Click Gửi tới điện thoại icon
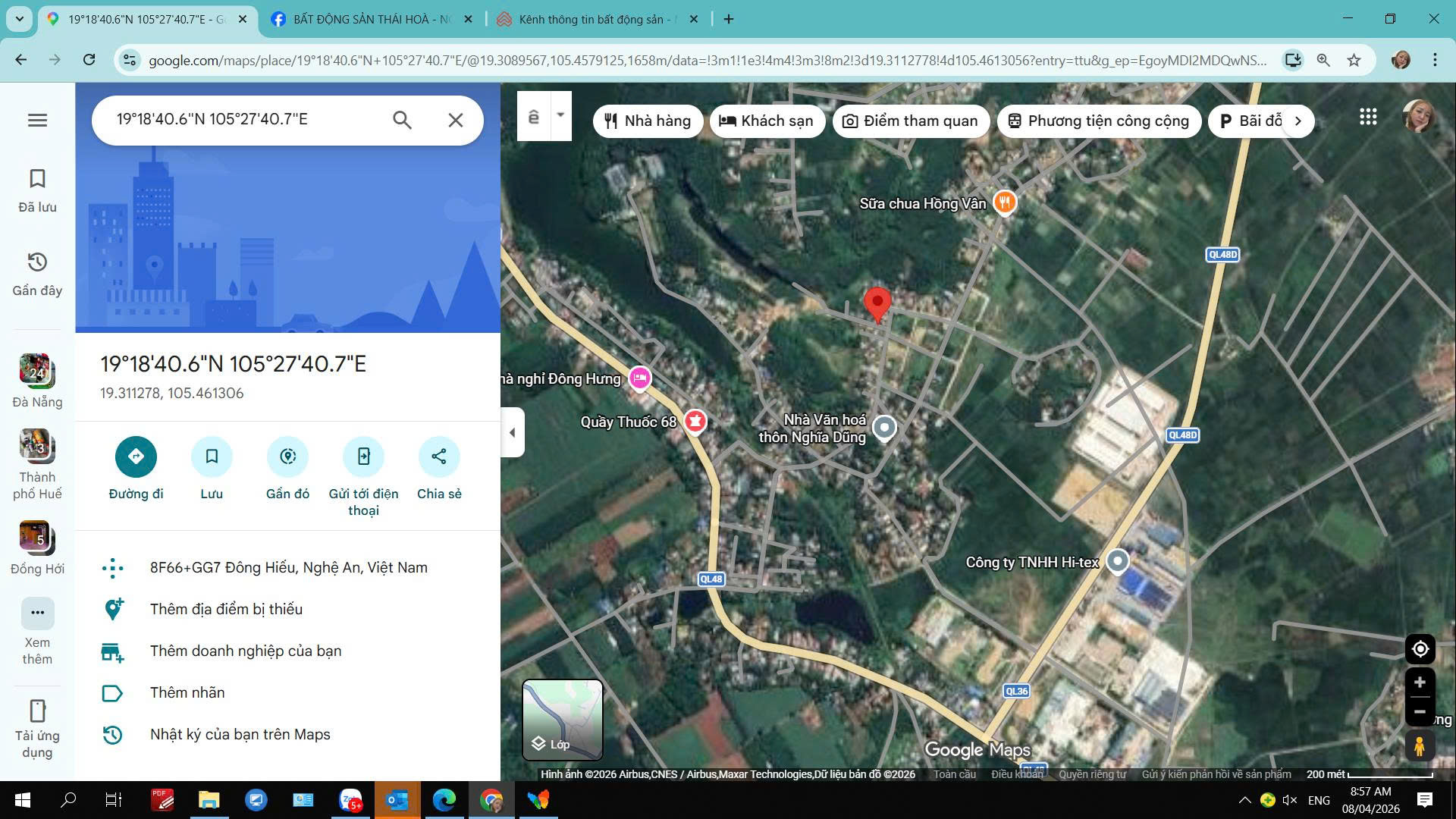Image resolution: width=1456 pixels, height=819 pixels. click(363, 457)
